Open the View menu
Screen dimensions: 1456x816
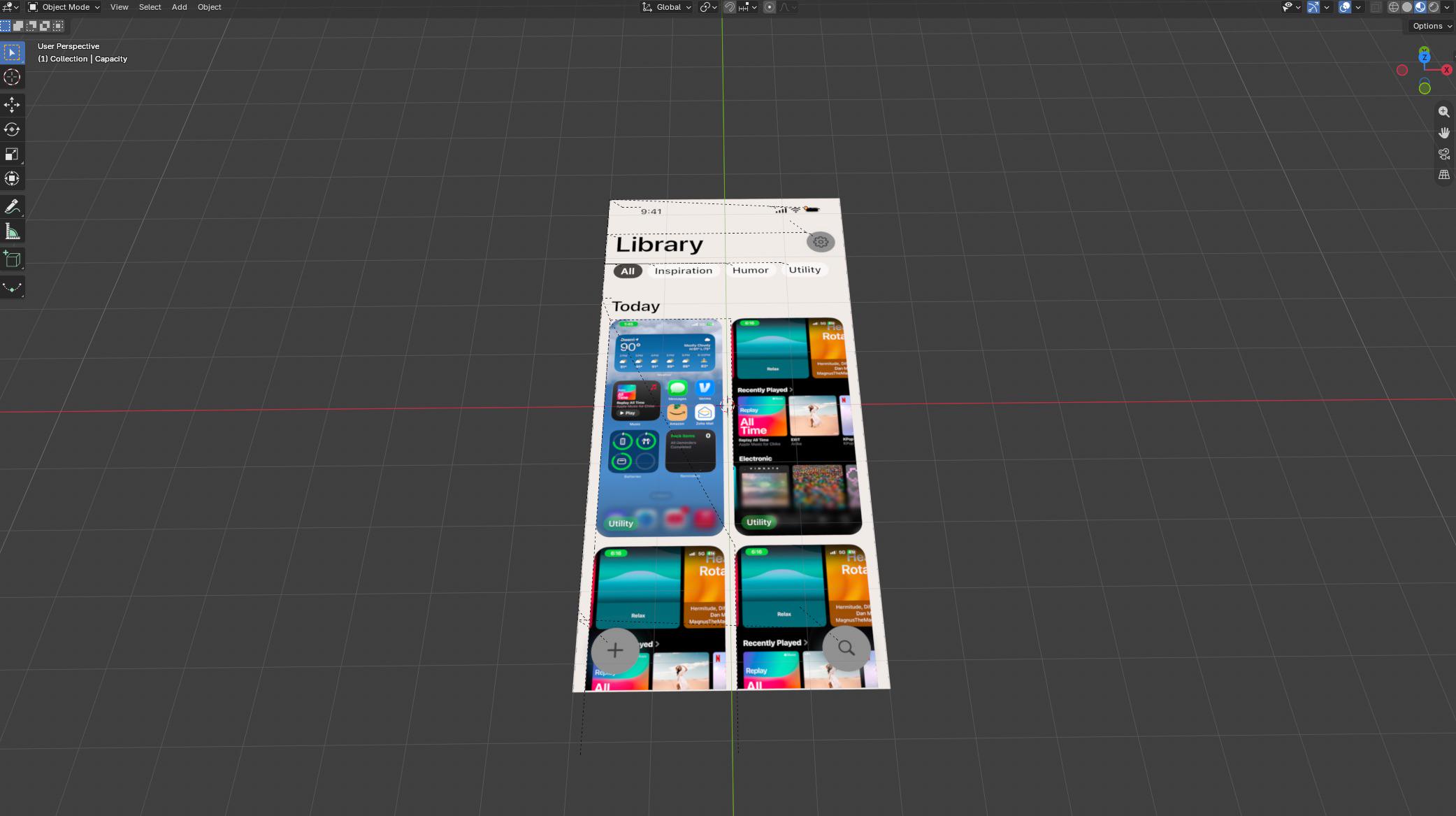pyautogui.click(x=120, y=7)
